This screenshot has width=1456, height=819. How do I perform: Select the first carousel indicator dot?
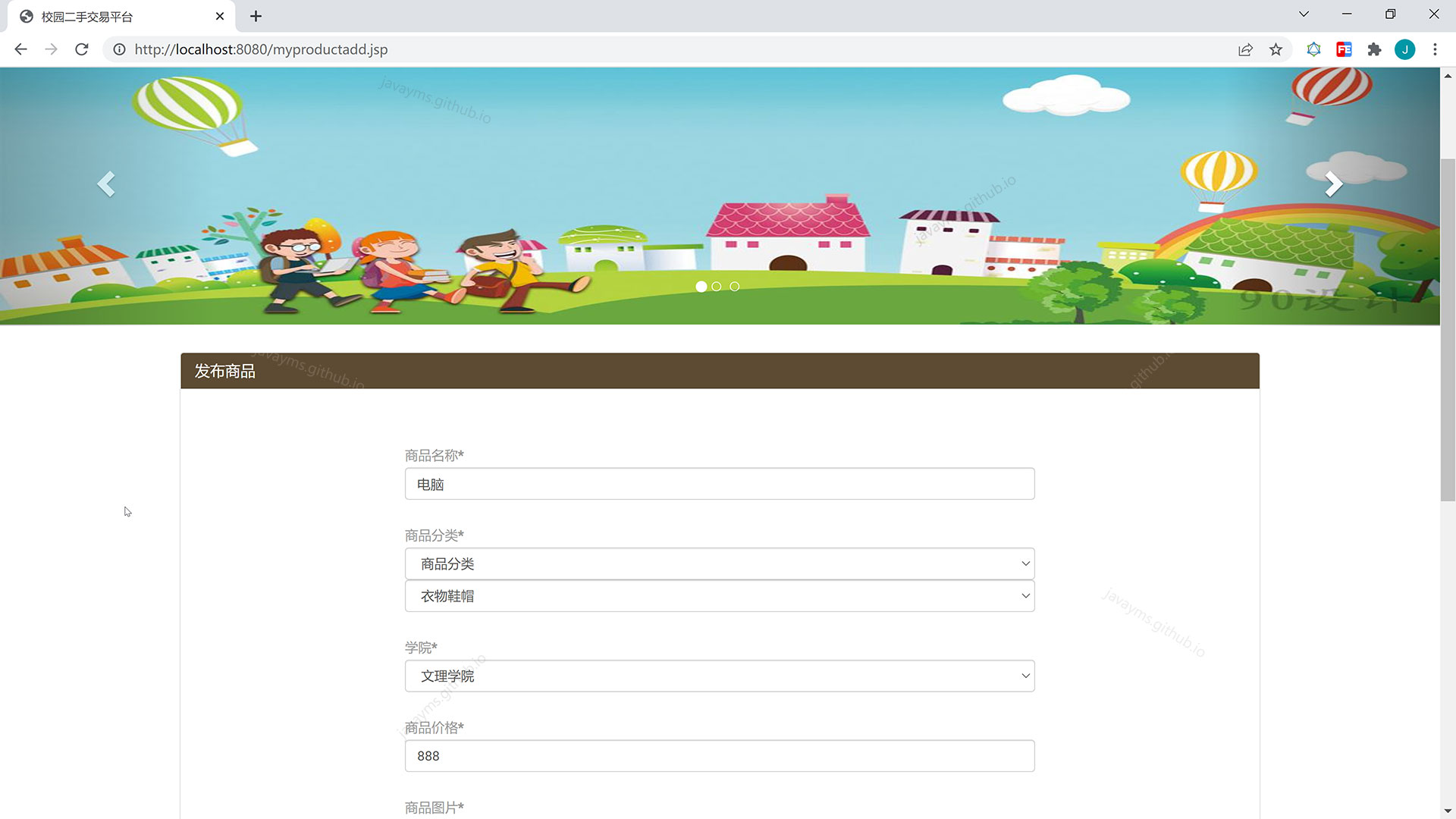[701, 287]
